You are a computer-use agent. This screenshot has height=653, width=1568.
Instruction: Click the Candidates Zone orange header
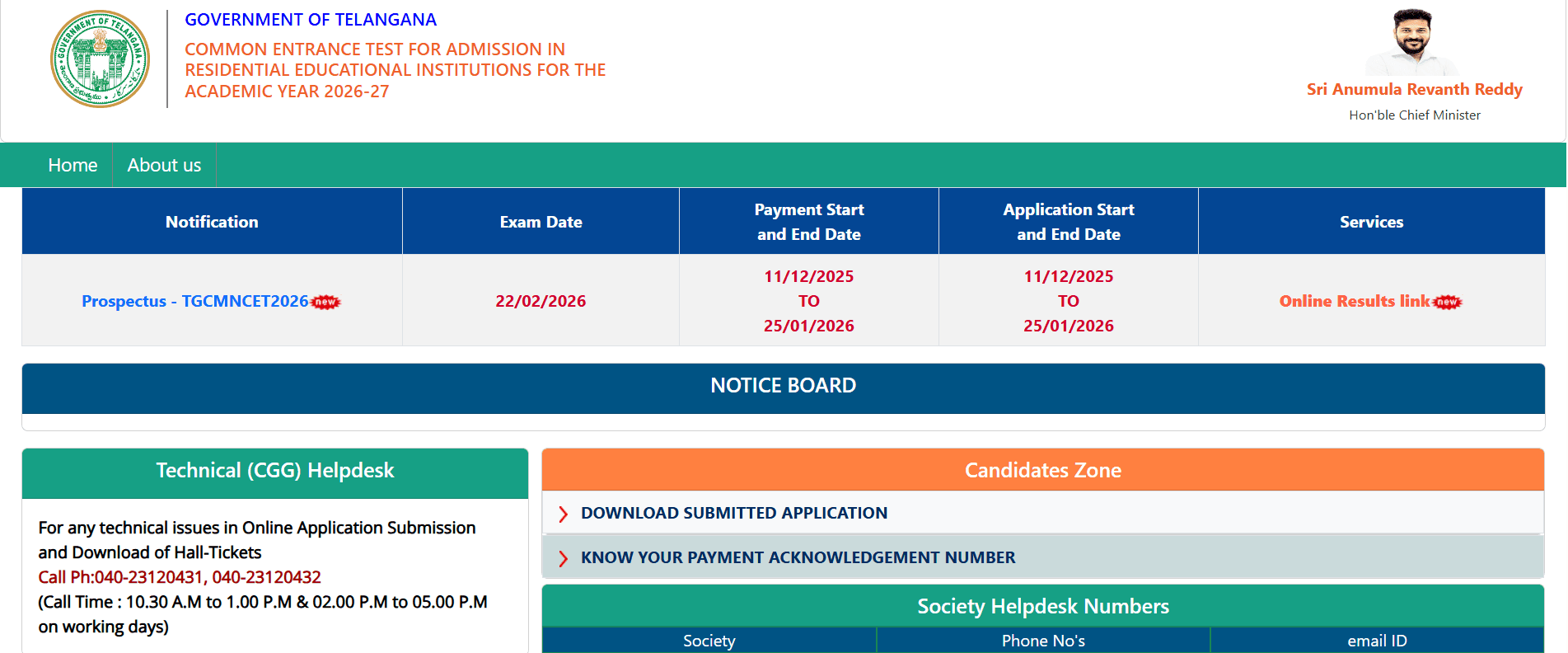click(x=1042, y=470)
